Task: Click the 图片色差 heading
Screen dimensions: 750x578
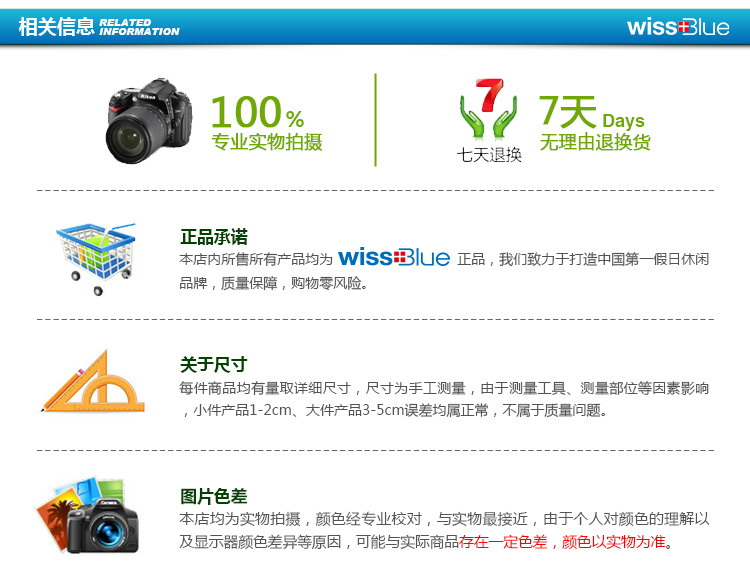Action: [213, 496]
